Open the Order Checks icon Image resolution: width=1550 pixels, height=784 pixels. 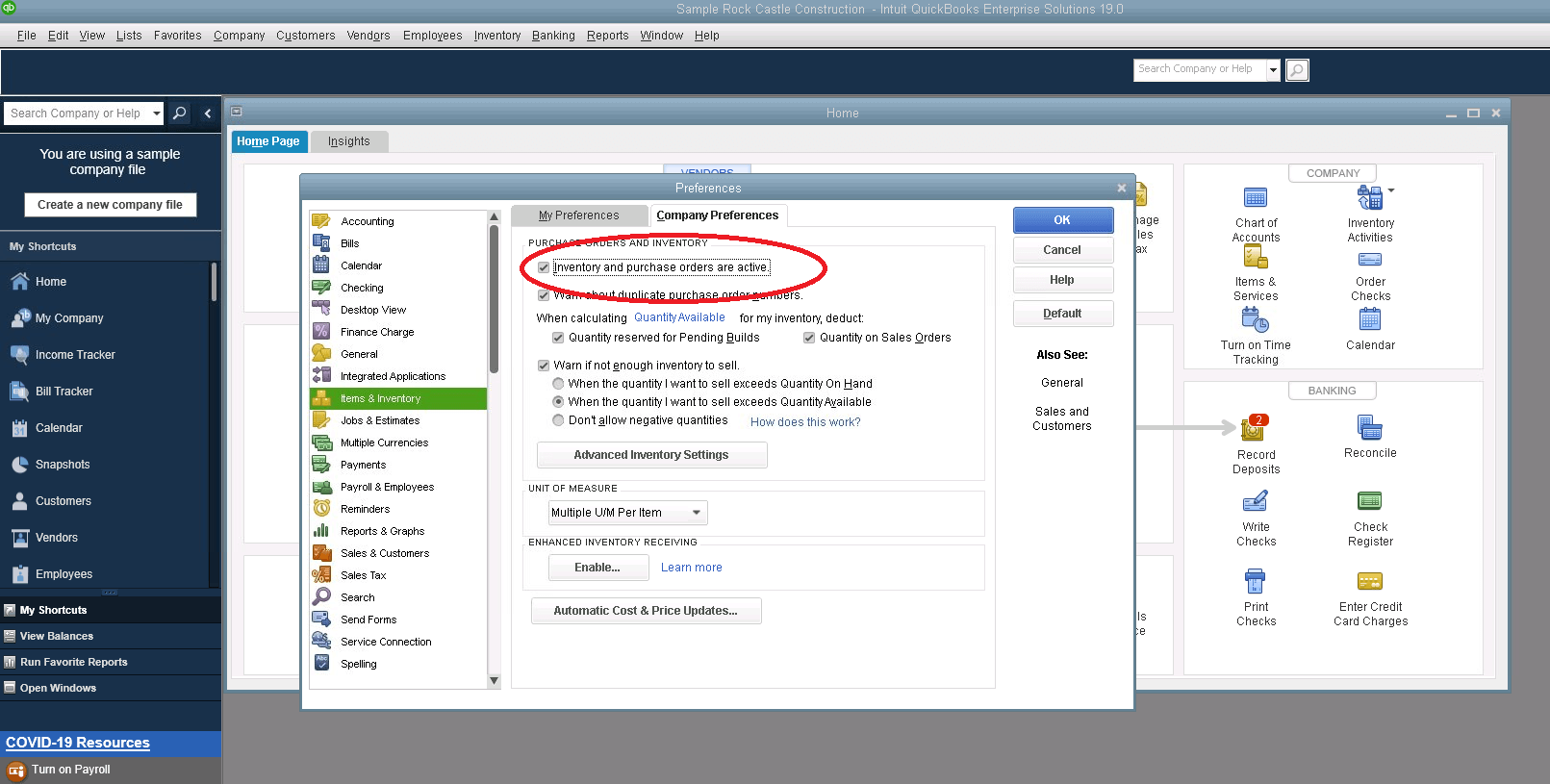pyautogui.click(x=1369, y=260)
